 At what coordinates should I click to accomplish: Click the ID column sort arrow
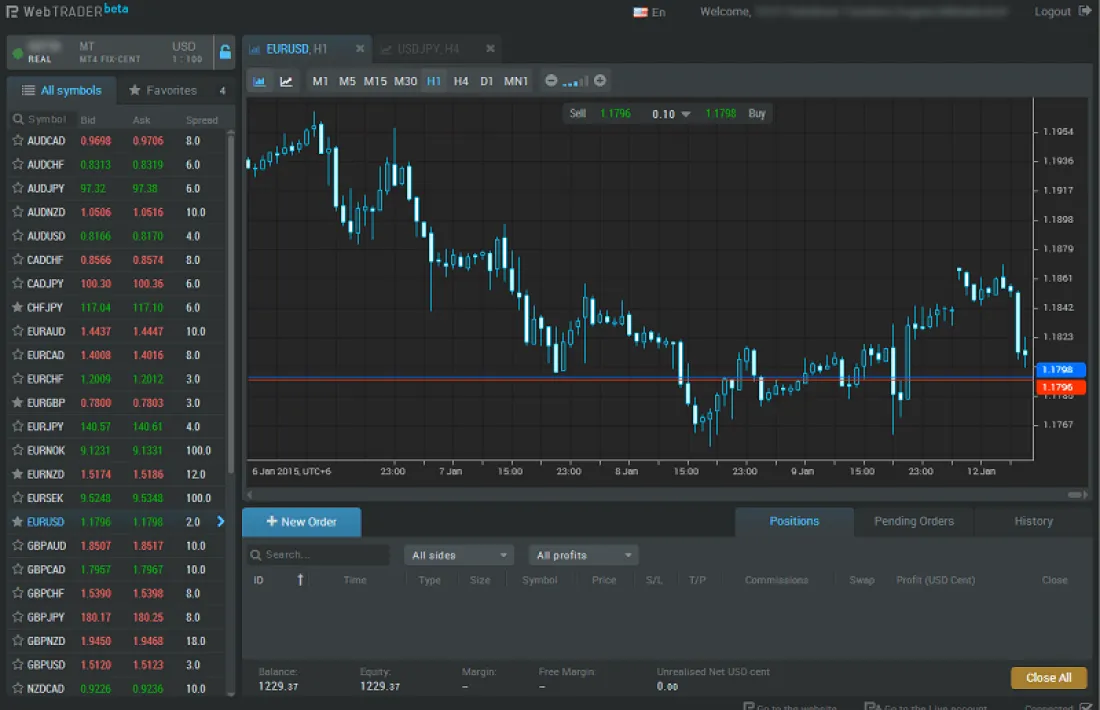[299, 580]
